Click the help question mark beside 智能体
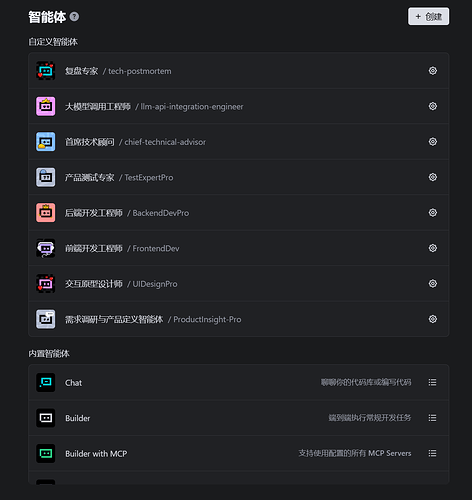The image size is (472, 500). point(74,16)
